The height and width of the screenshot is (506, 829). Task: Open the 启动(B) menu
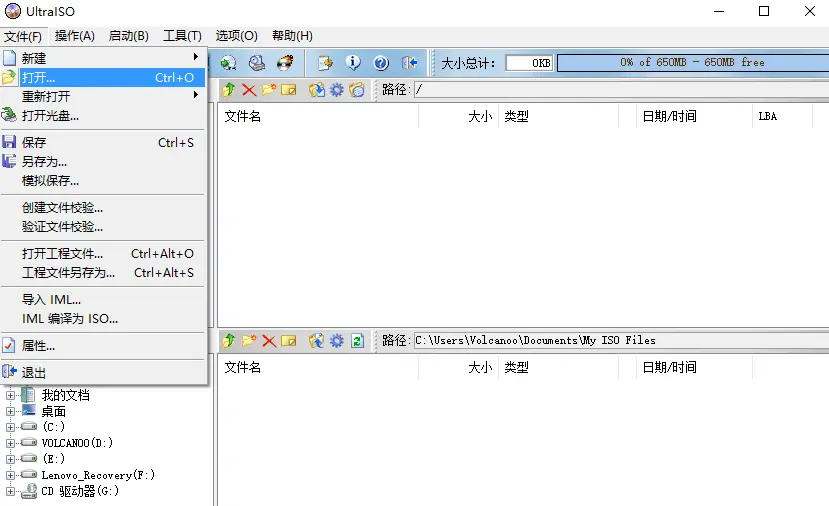point(128,36)
